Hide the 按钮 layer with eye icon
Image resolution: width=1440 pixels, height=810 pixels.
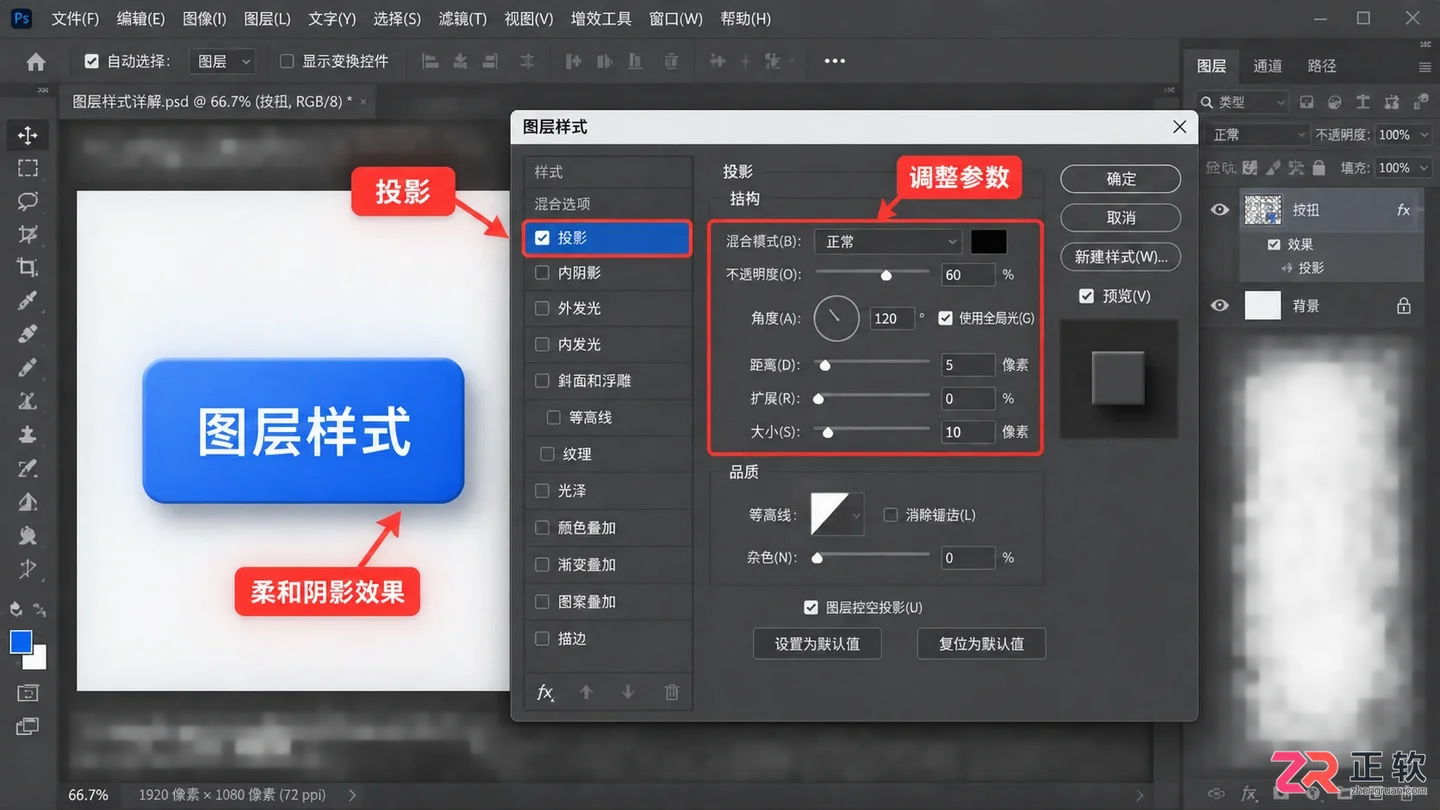(1220, 210)
